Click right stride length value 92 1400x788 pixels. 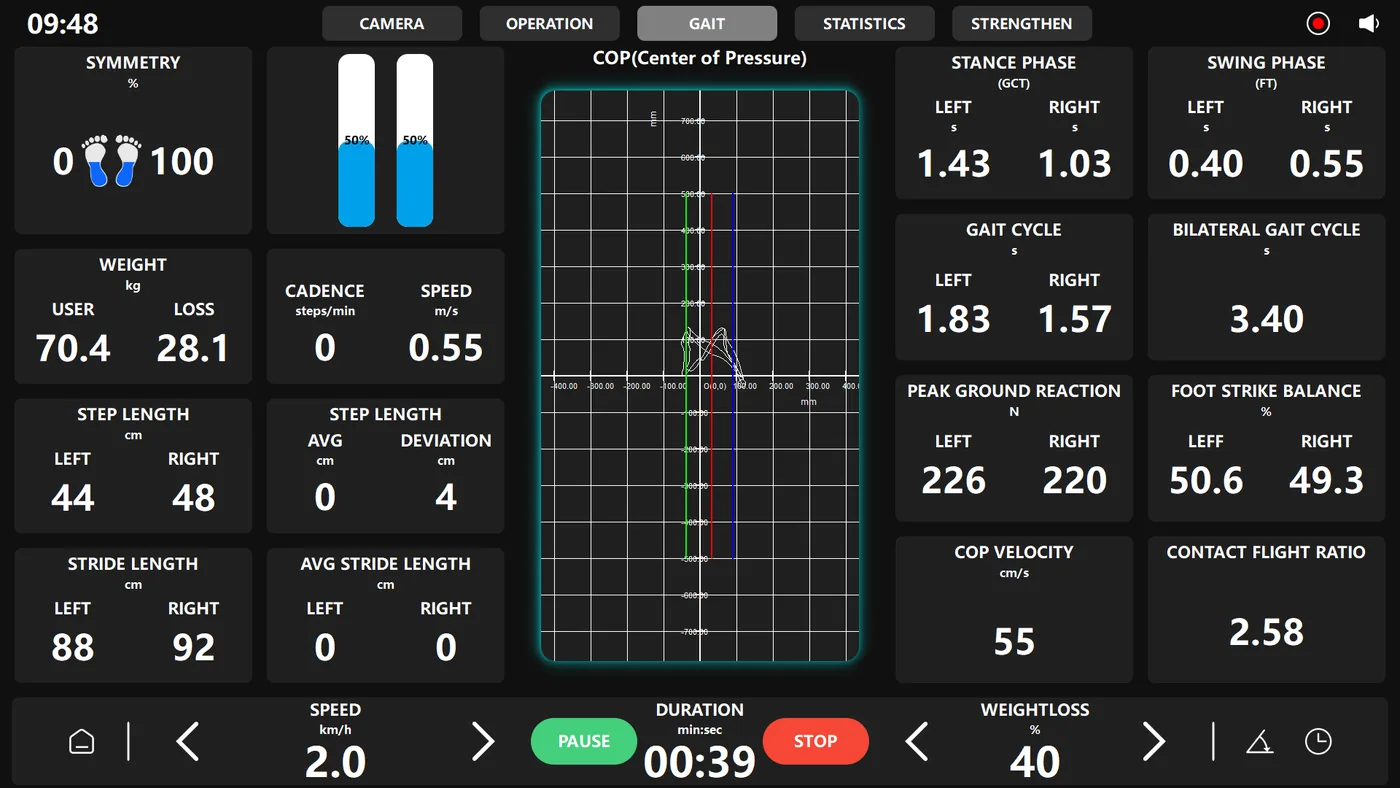[x=193, y=647]
